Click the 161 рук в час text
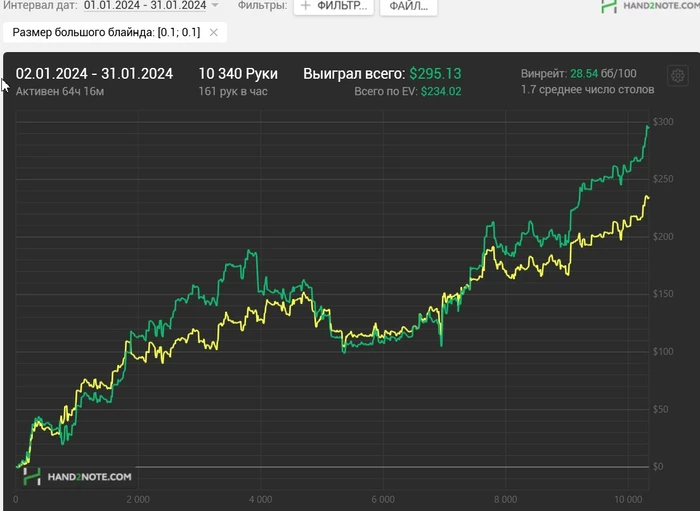This screenshot has height=511, width=700. (233, 91)
